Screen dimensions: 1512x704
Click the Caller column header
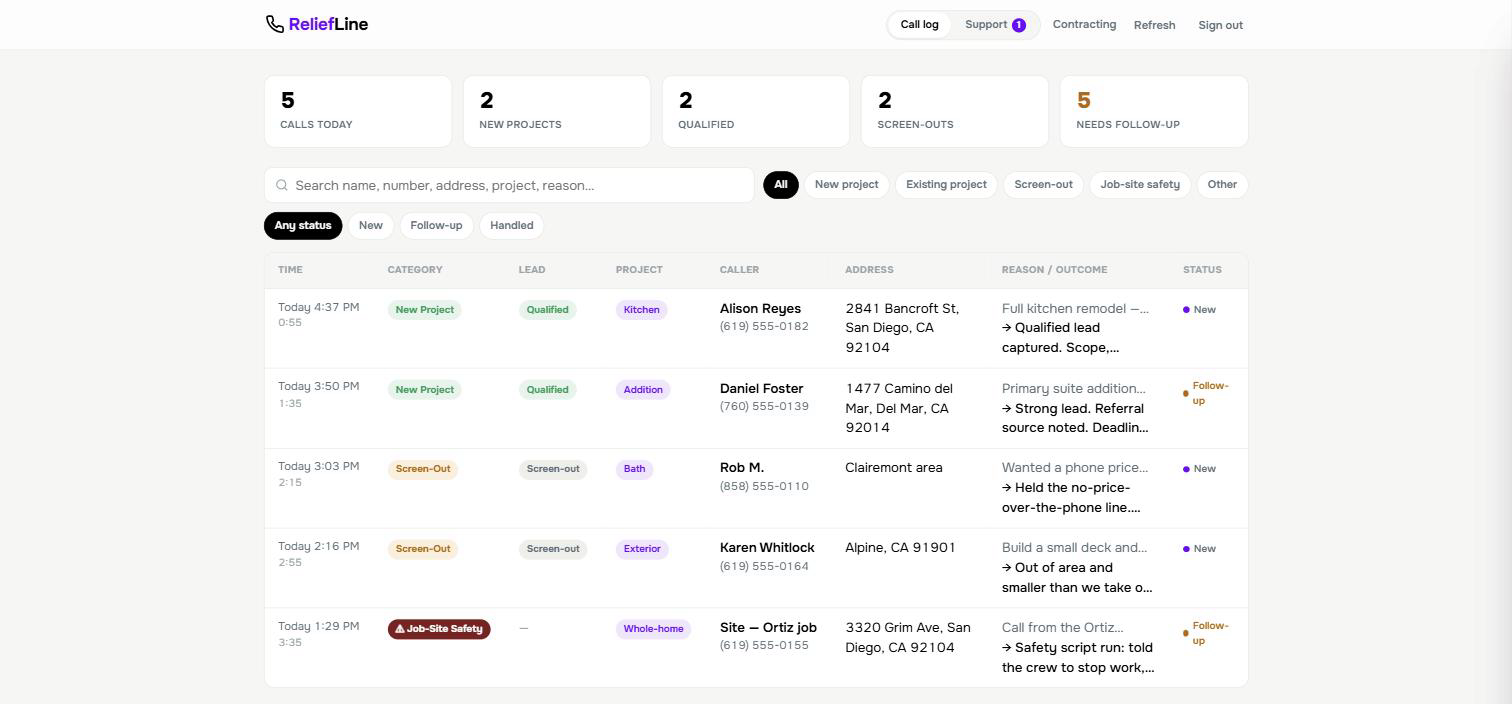pos(739,270)
